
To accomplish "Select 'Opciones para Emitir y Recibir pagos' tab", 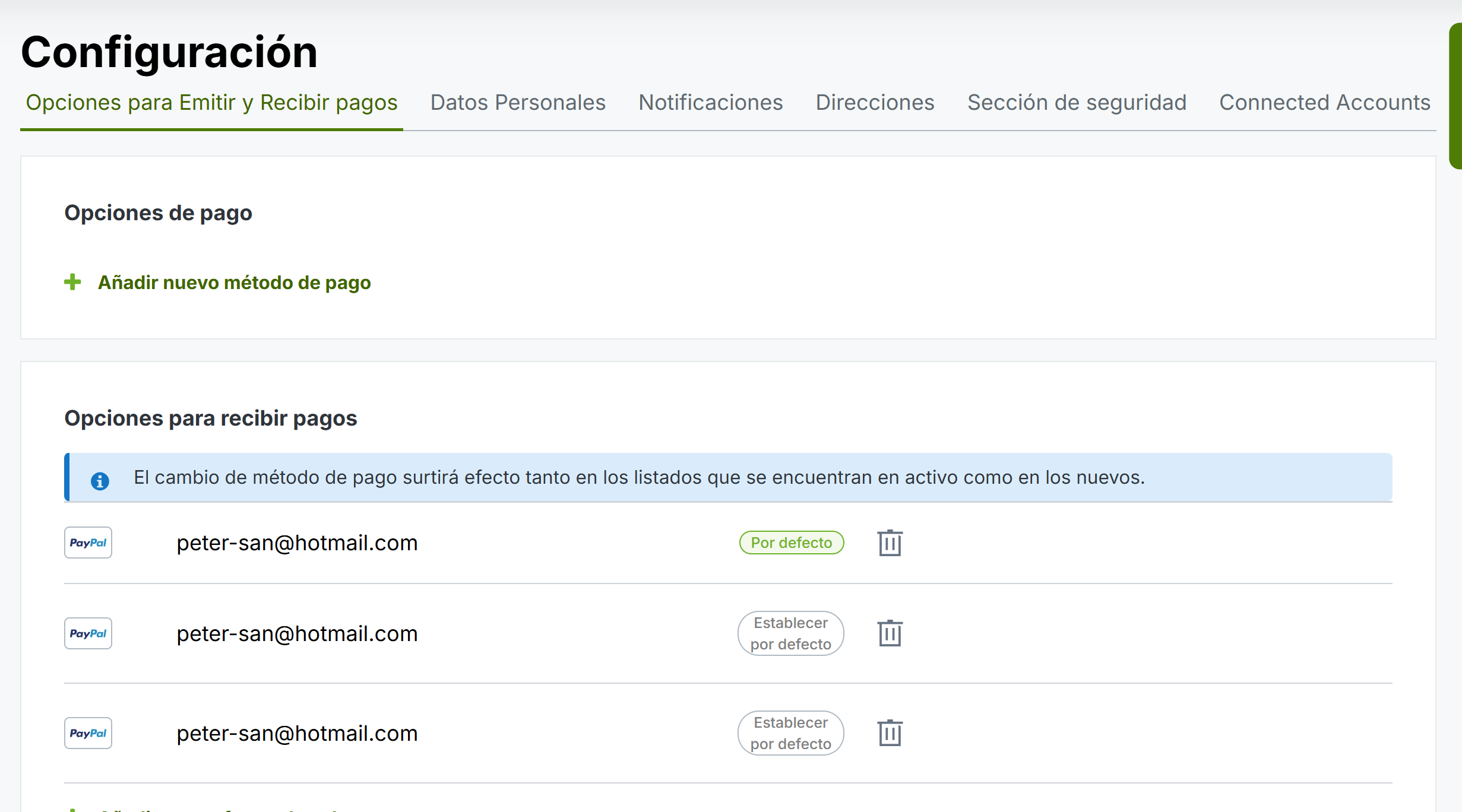I will pyautogui.click(x=211, y=103).
